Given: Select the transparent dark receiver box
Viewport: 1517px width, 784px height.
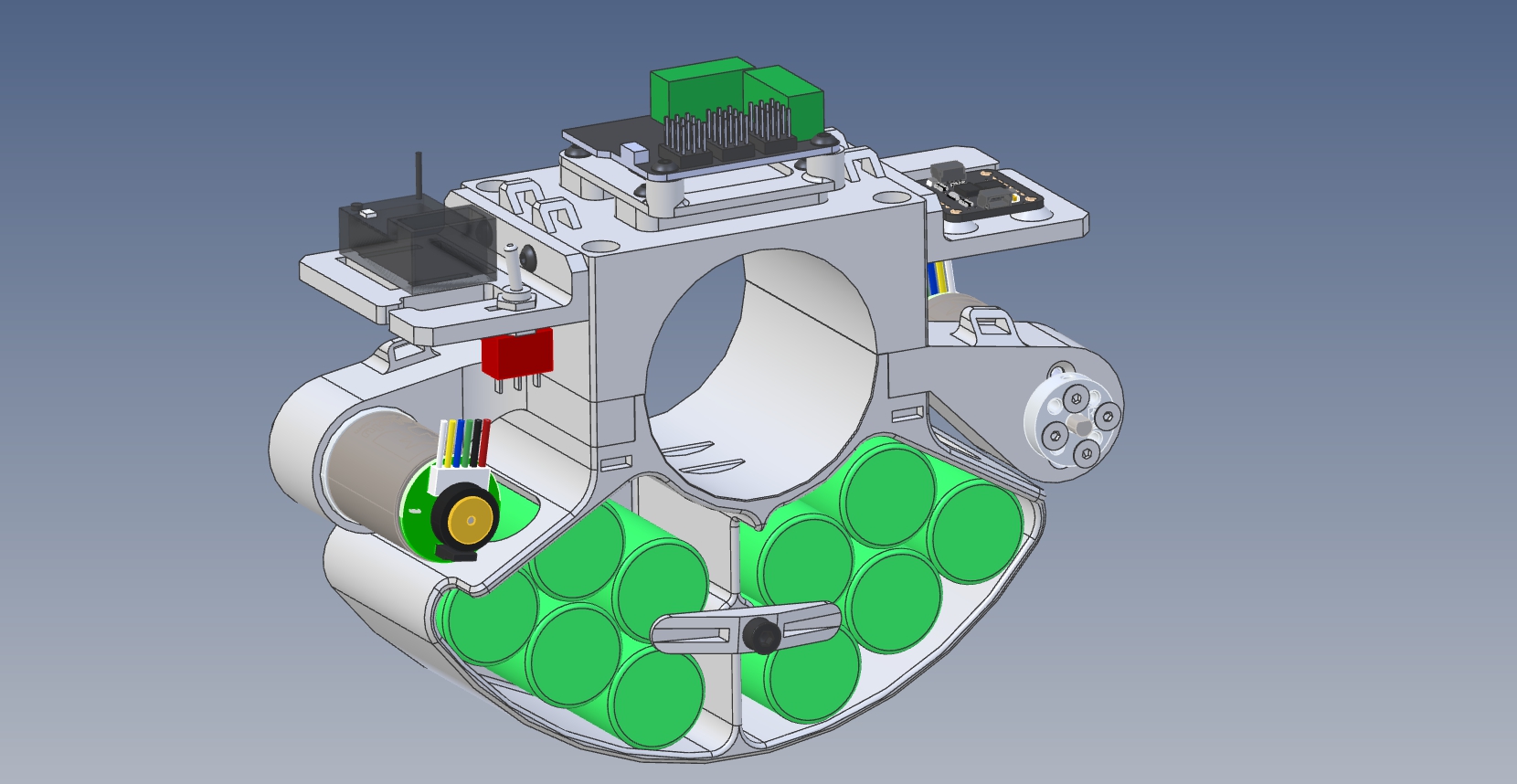Looking at the screenshot, I should coord(417,245).
